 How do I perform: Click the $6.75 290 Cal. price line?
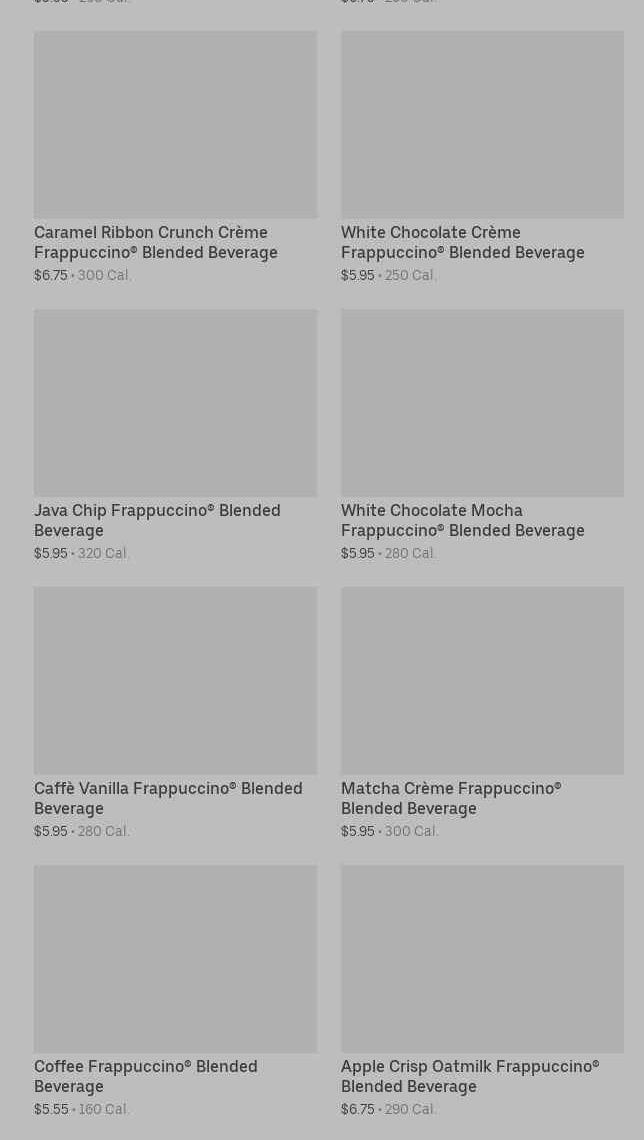(x=389, y=1109)
